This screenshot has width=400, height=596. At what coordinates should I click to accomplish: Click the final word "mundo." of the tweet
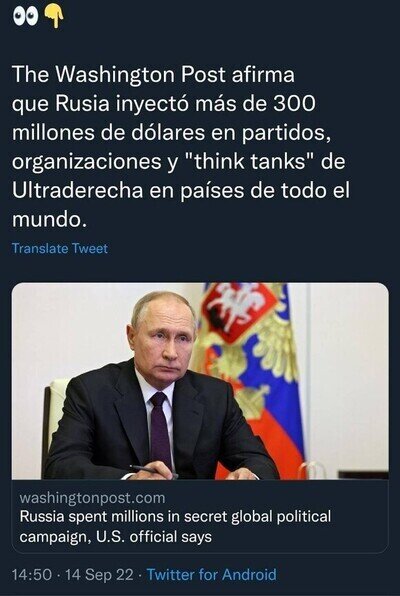click(x=49, y=219)
